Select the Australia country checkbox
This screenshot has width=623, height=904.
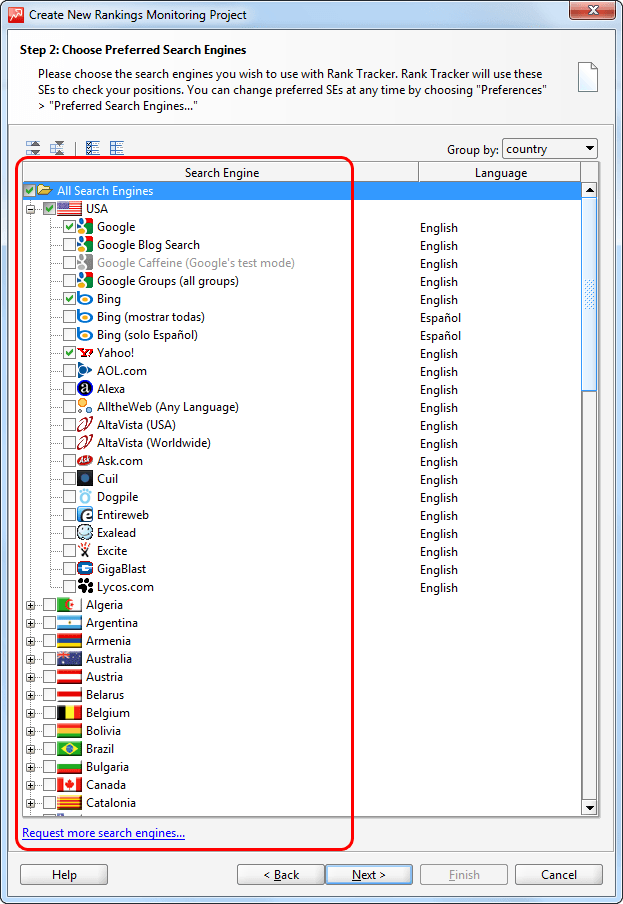point(50,658)
